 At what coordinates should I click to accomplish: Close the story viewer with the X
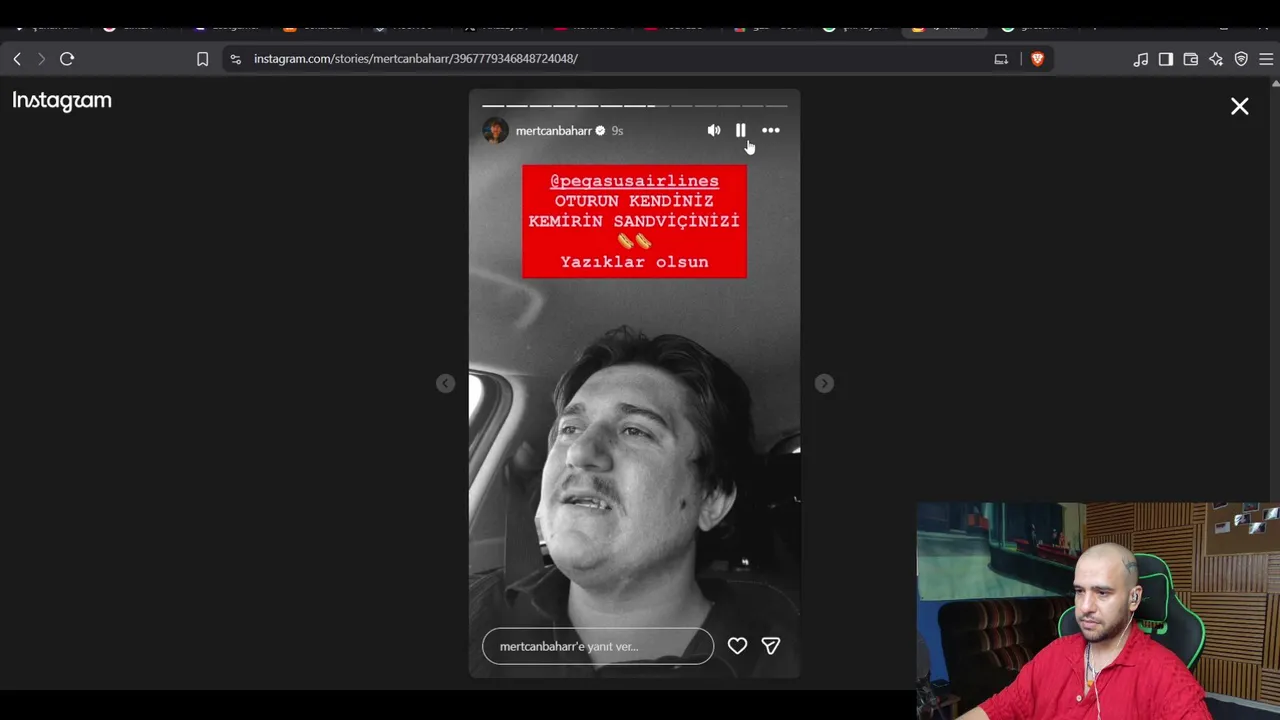(x=1240, y=106)
